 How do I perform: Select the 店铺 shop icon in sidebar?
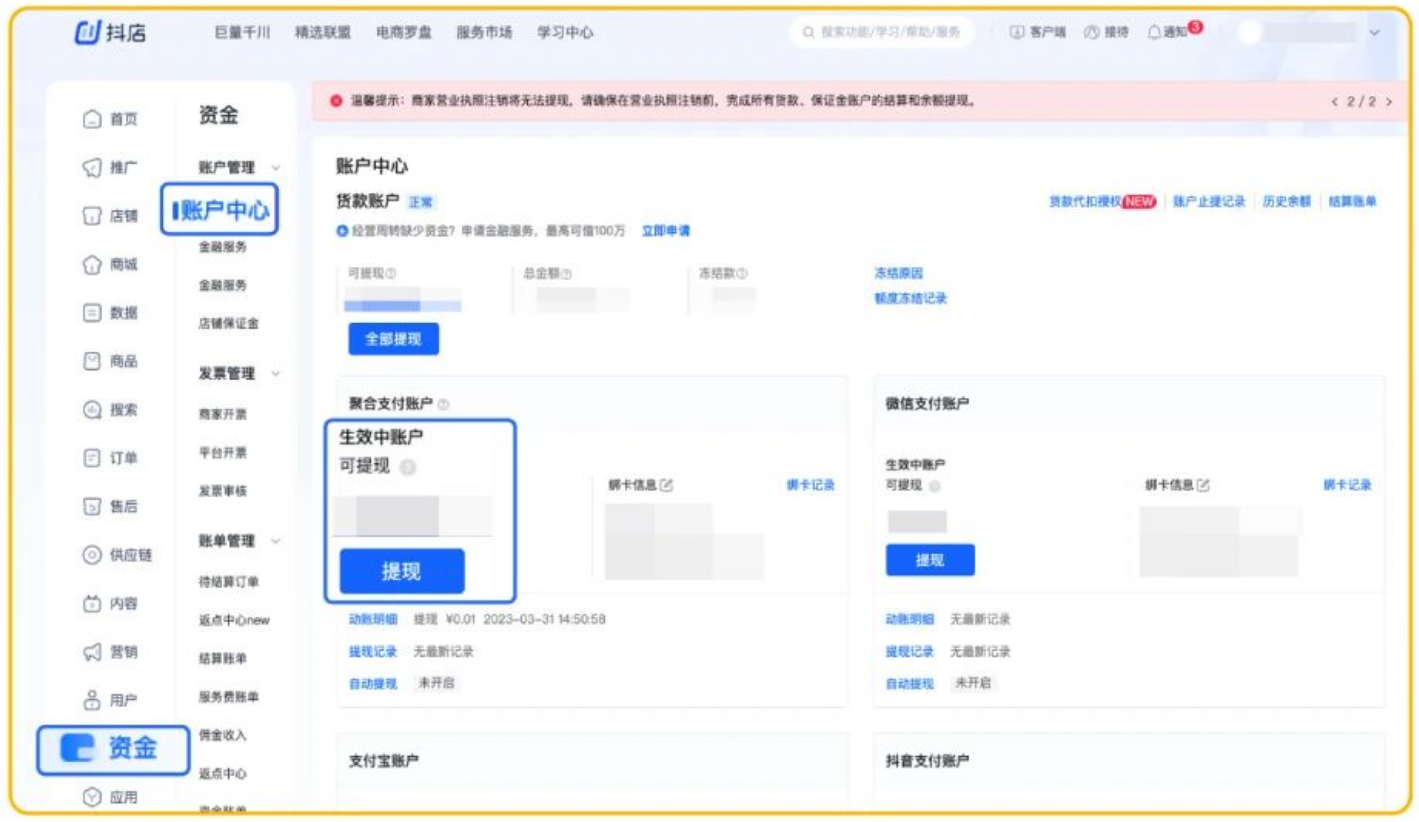[92, 216]
